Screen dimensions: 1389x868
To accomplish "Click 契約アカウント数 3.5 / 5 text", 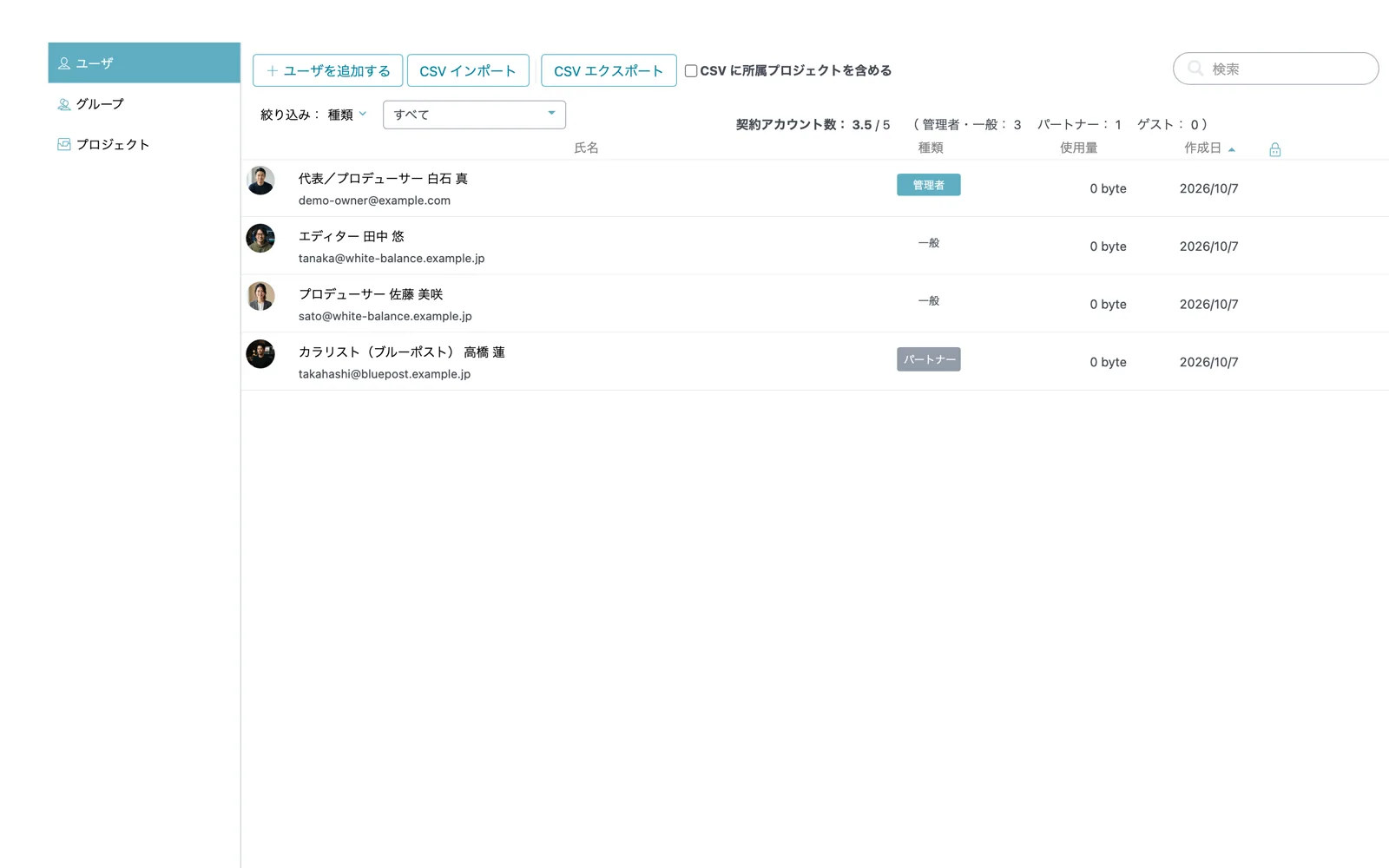I will [x=813, y=125].
